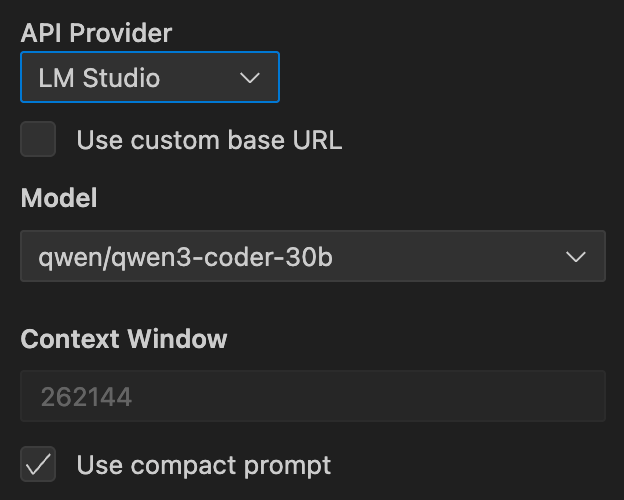Focus the Context Window input field
This screenshot has width=624, height=500.
(312, 396)
